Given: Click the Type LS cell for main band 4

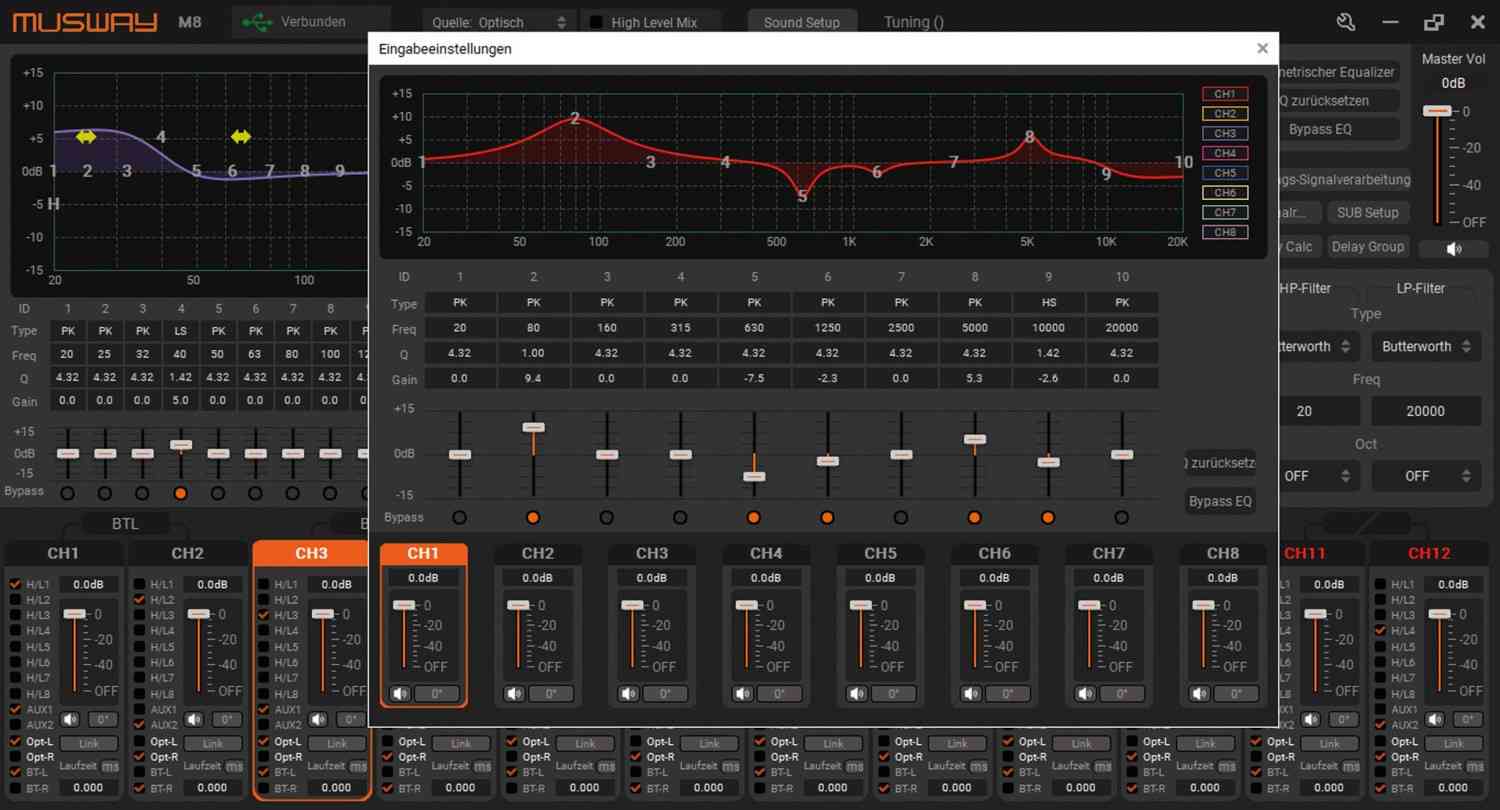Looking at the screenshot, I should pos(181,331).
